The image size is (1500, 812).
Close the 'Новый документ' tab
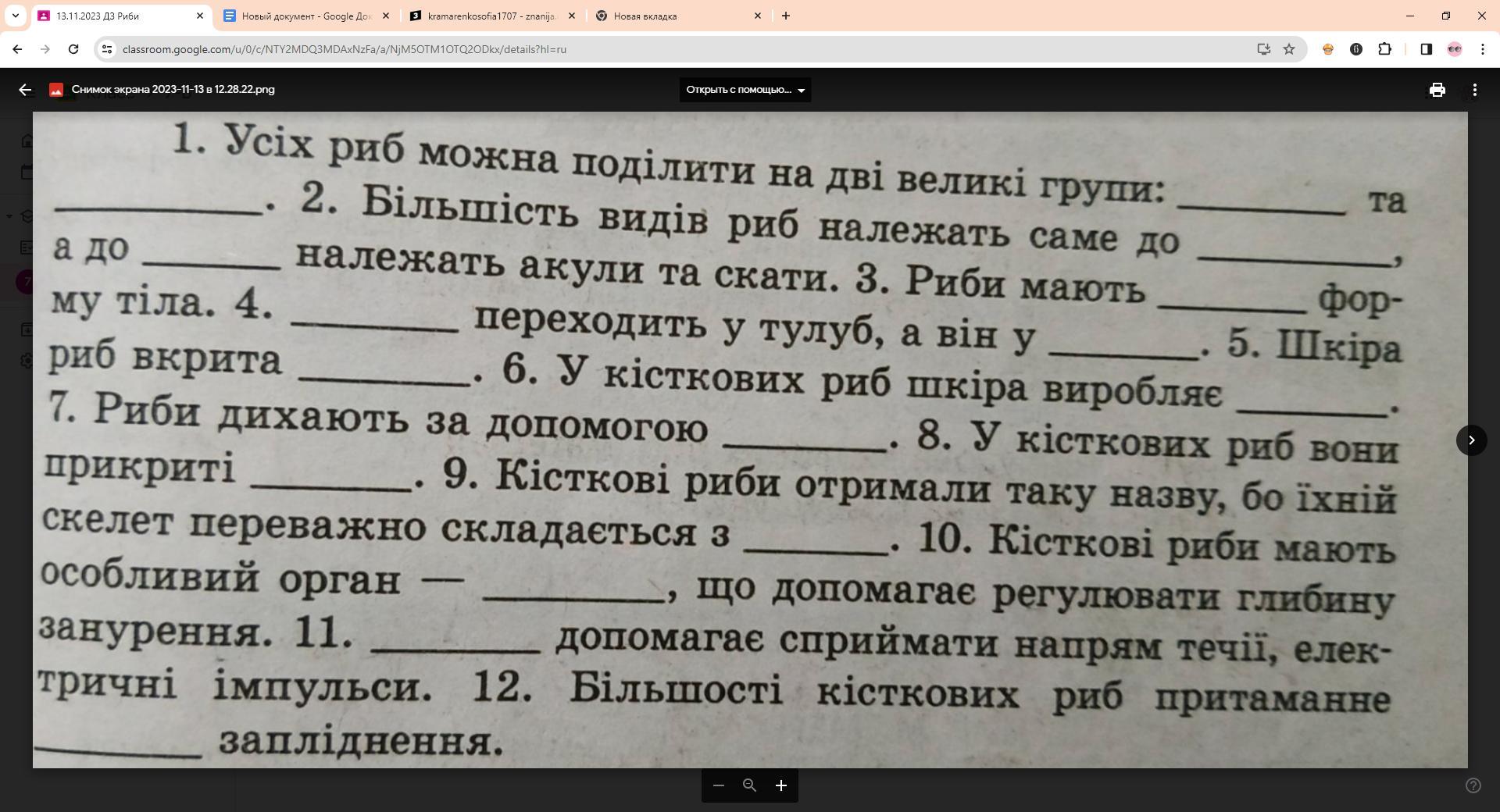[x=385, y=16]
